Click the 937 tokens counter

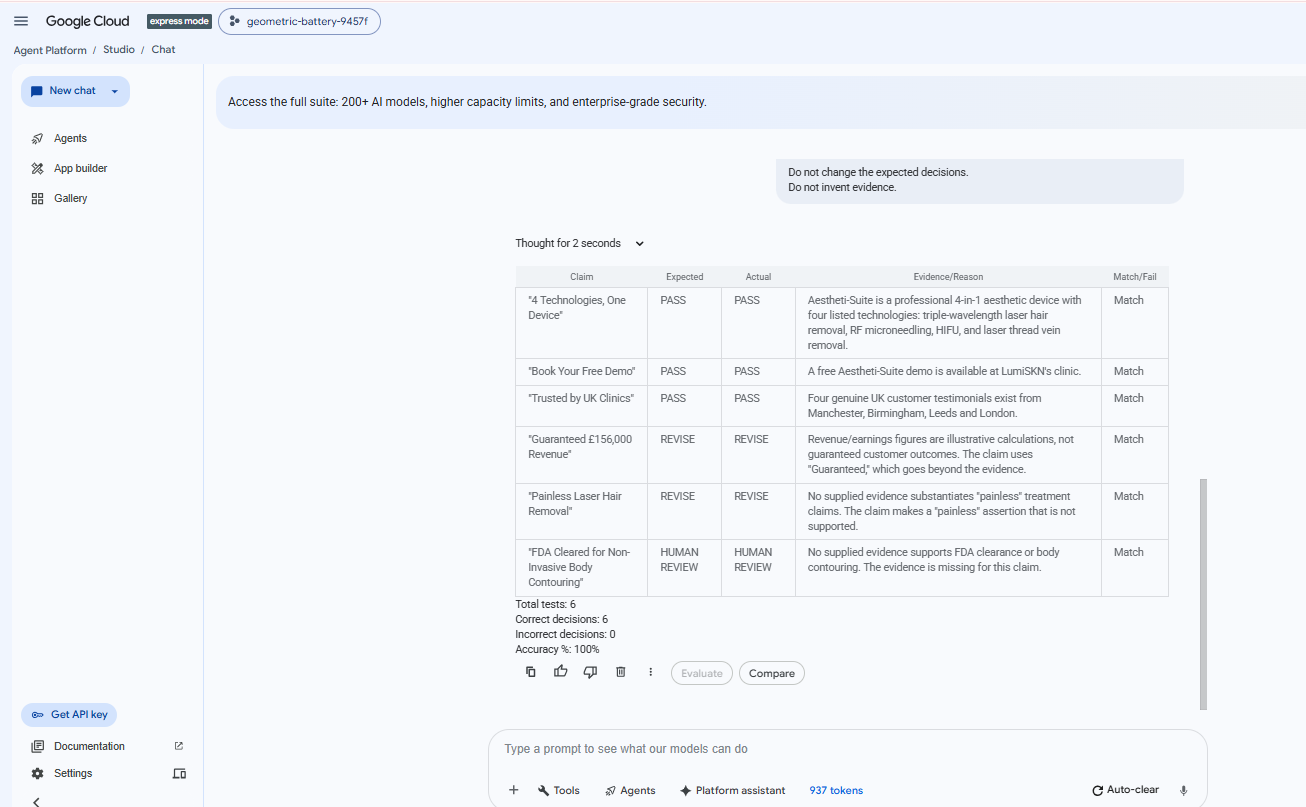[836, 790]
